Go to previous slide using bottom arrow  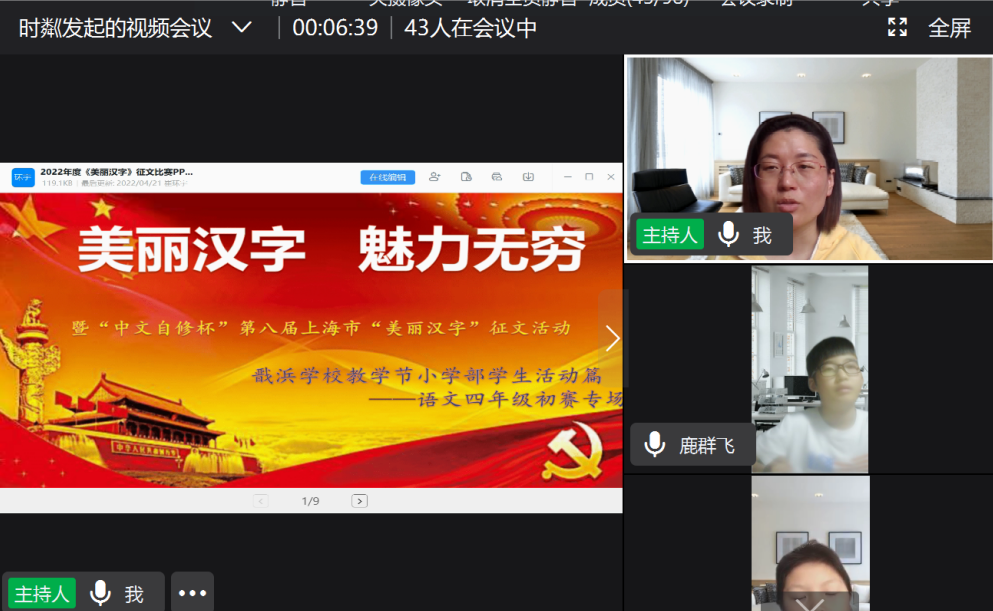pos(261,501)
